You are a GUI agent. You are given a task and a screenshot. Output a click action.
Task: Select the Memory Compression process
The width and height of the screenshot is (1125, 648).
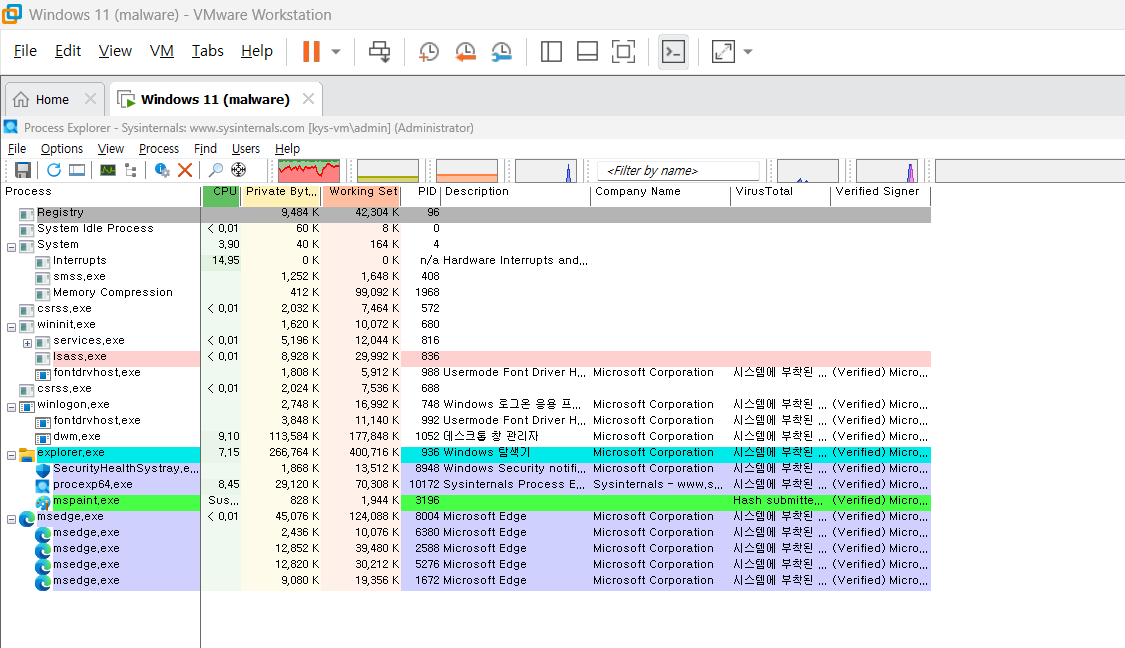113,293
